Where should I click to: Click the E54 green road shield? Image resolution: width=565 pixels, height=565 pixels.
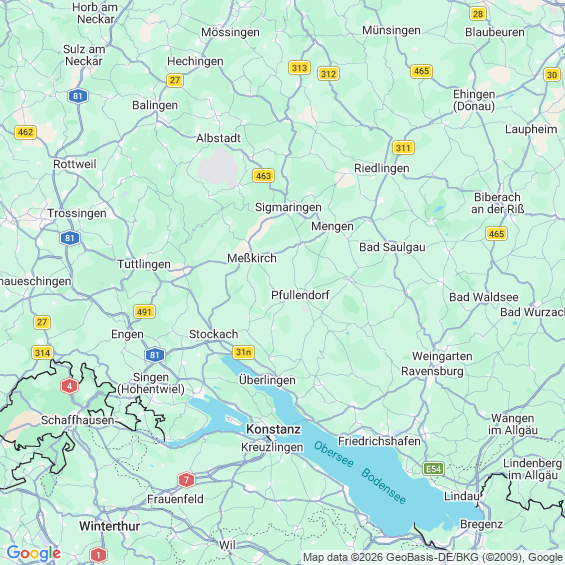(433, 469)
